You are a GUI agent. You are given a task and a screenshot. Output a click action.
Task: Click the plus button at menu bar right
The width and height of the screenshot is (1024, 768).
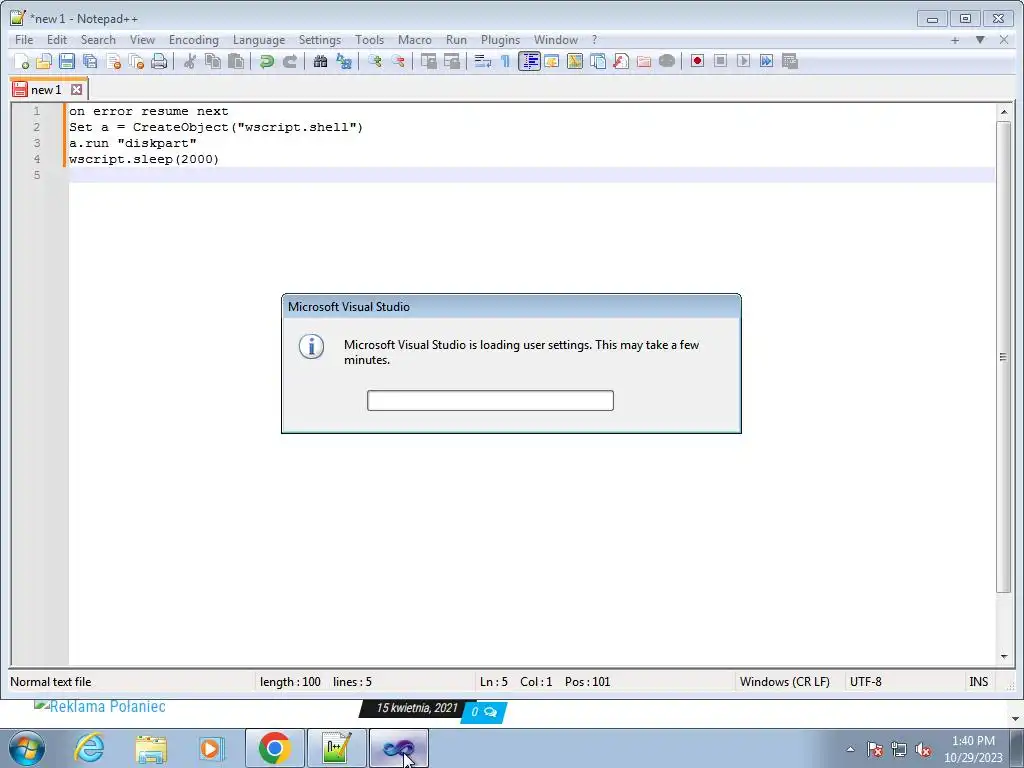click(x=955, y=40)
